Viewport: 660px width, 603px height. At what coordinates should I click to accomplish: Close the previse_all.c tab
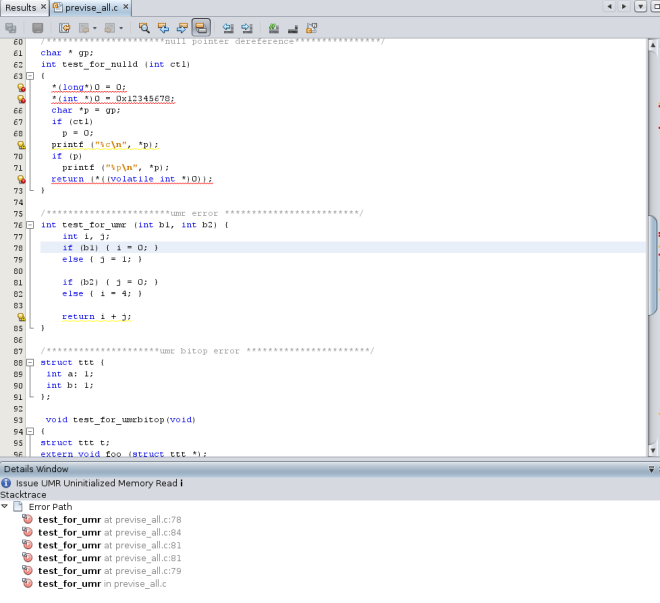tap(125, 7)
